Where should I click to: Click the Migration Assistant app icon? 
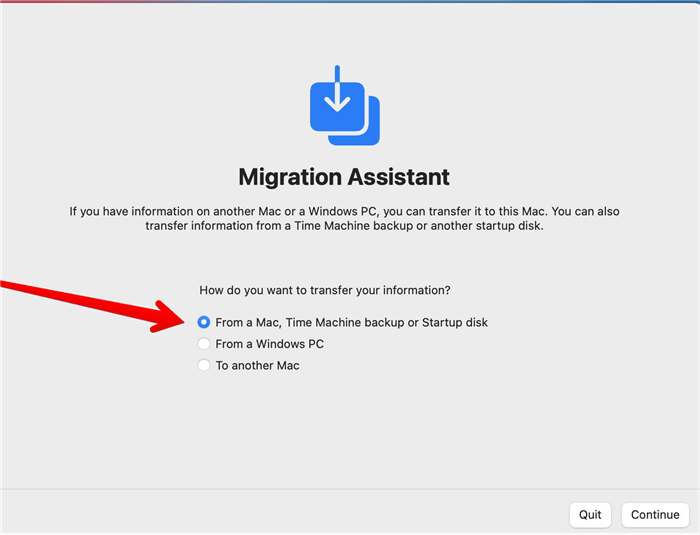(343, 107)
